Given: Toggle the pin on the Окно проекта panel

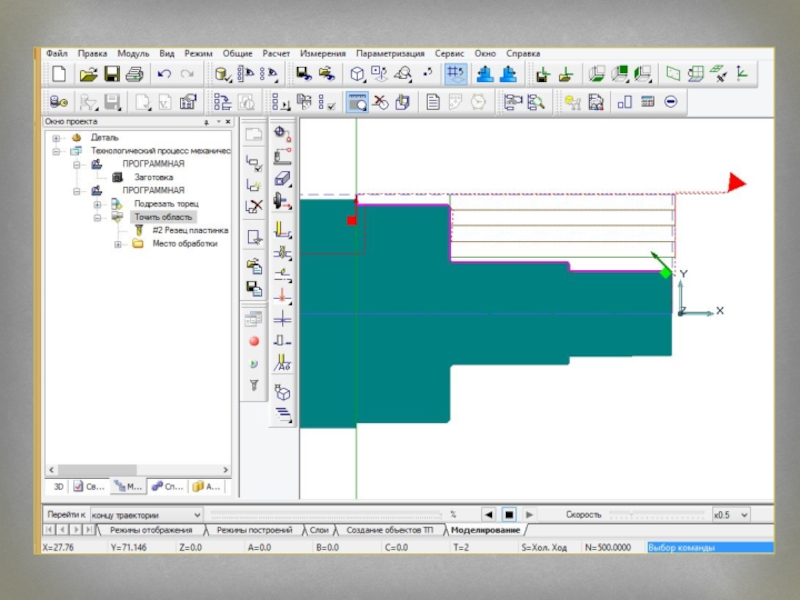Looking at the screenshot, I should coord(207,122).
